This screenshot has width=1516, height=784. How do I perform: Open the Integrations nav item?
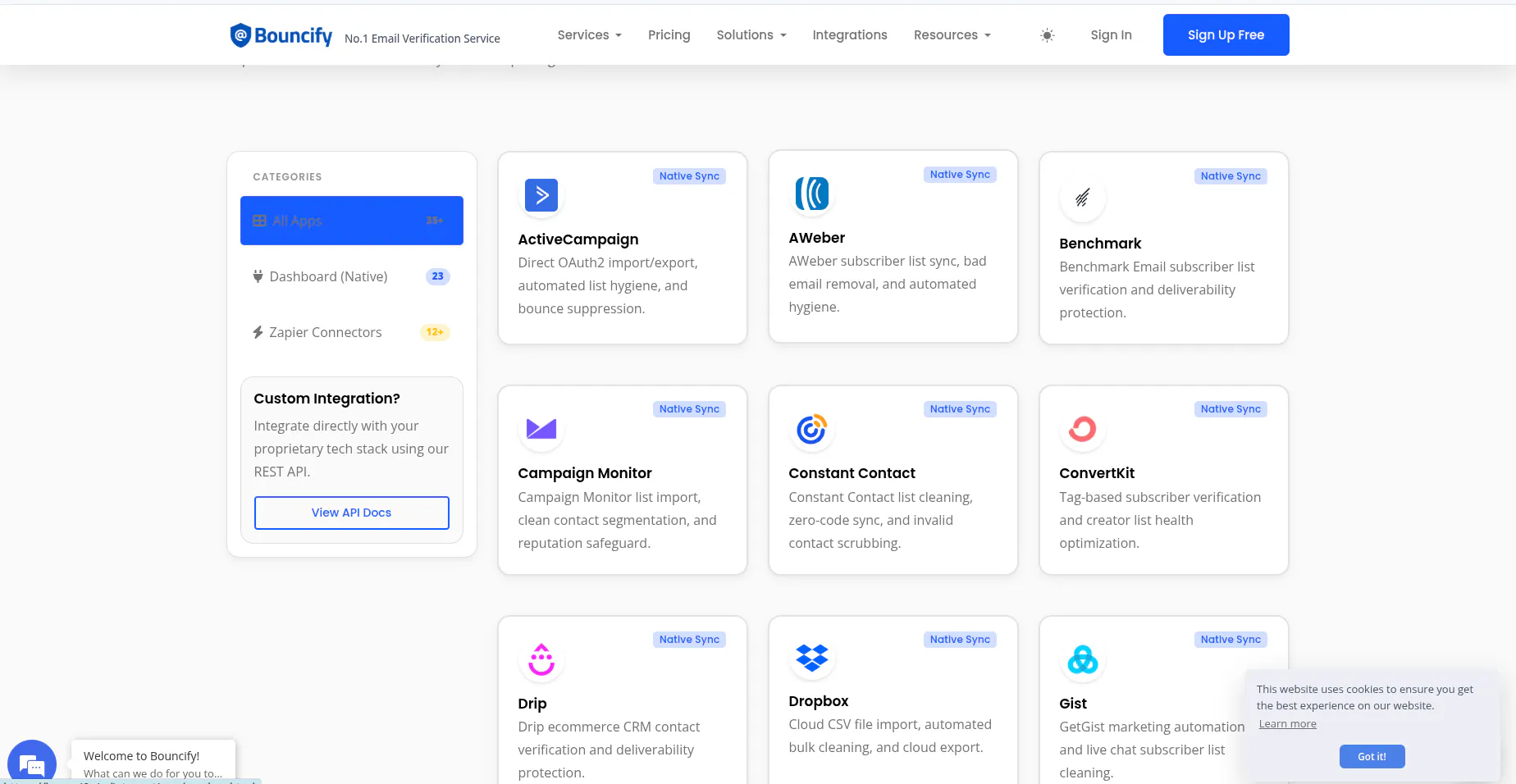coord(850,35)
